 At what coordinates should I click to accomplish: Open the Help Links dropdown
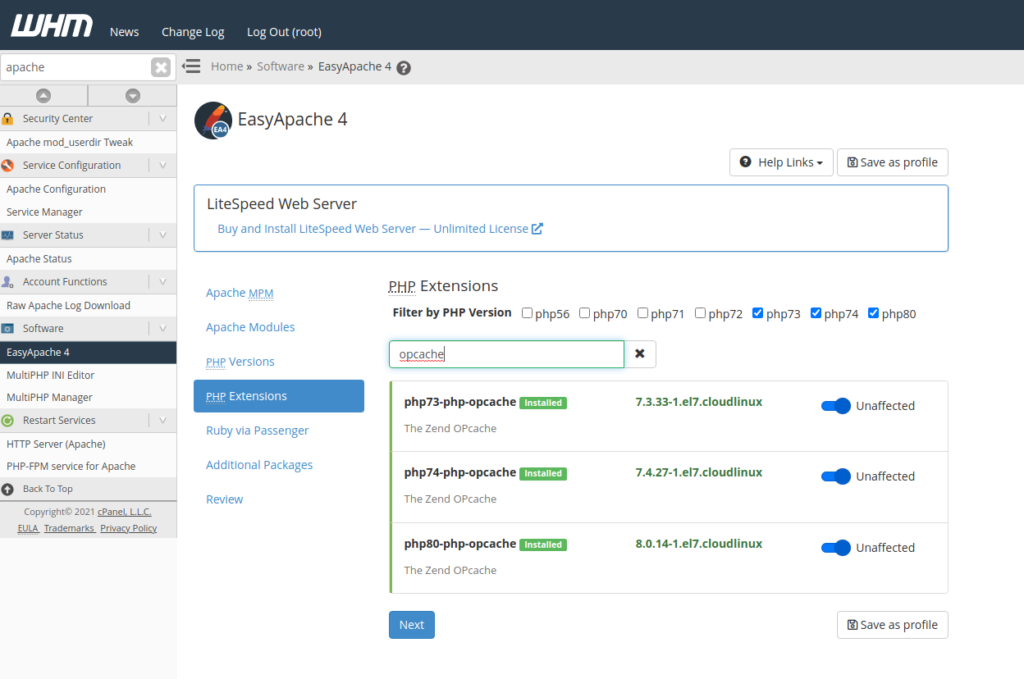click(x=781, y=162)
